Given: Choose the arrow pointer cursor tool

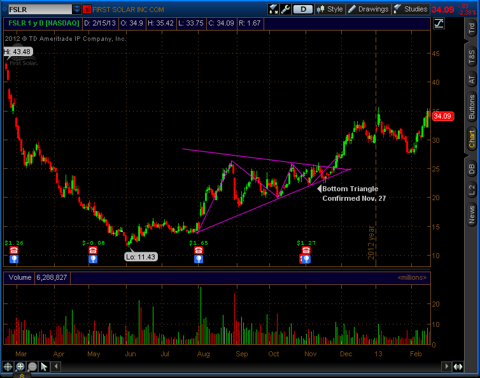Looking at the screenshot, I should (44, 367).
